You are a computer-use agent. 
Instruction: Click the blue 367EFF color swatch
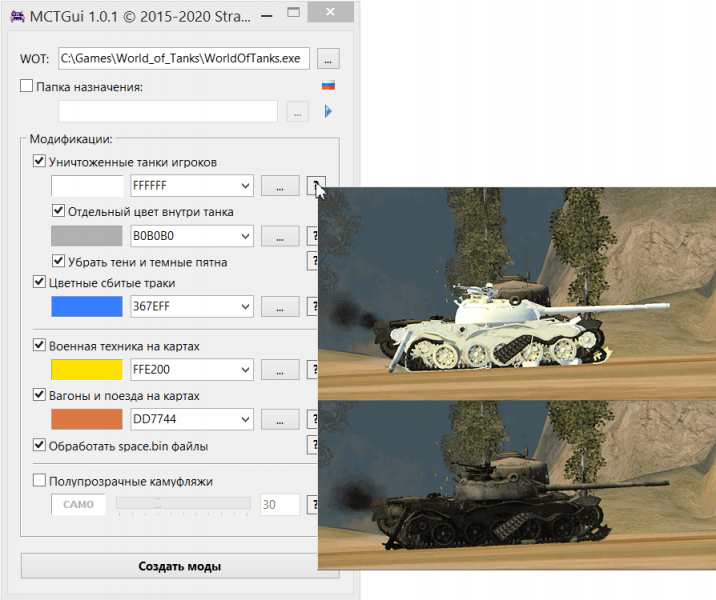(87, 306)
